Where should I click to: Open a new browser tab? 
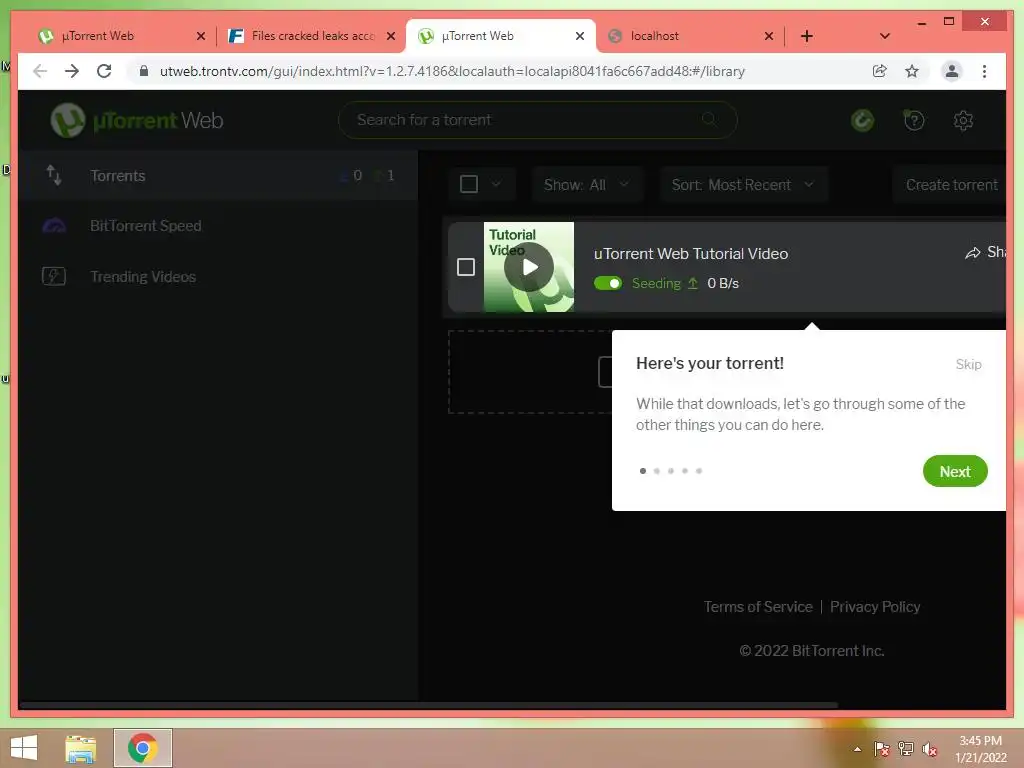coord(807,36)
